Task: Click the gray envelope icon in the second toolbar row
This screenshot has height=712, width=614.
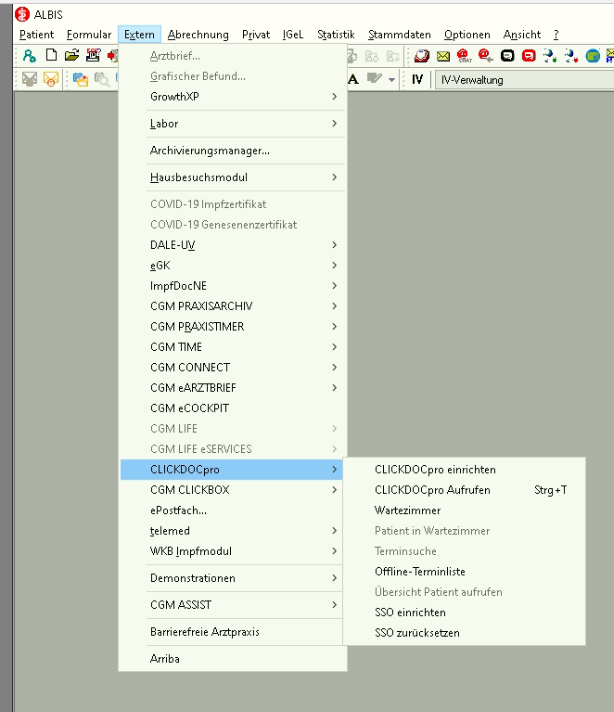Action: tap(30, 79)
